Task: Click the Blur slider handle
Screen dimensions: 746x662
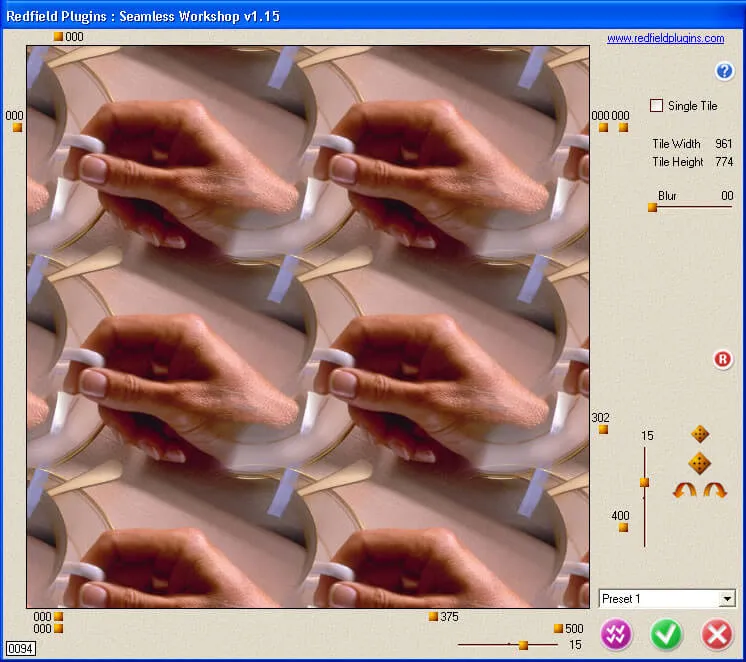Action: (652, 208)
